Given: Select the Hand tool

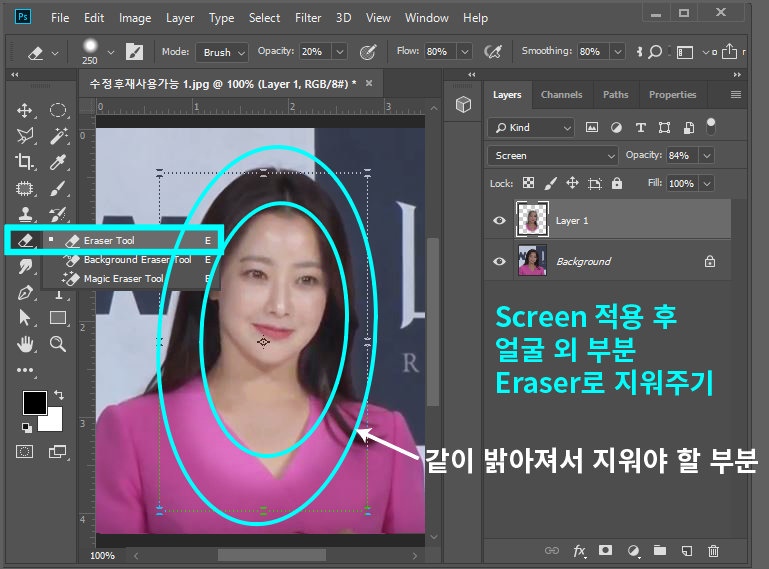Looking at the screenshot, I should pyautogui.click(x=25, y=344).
